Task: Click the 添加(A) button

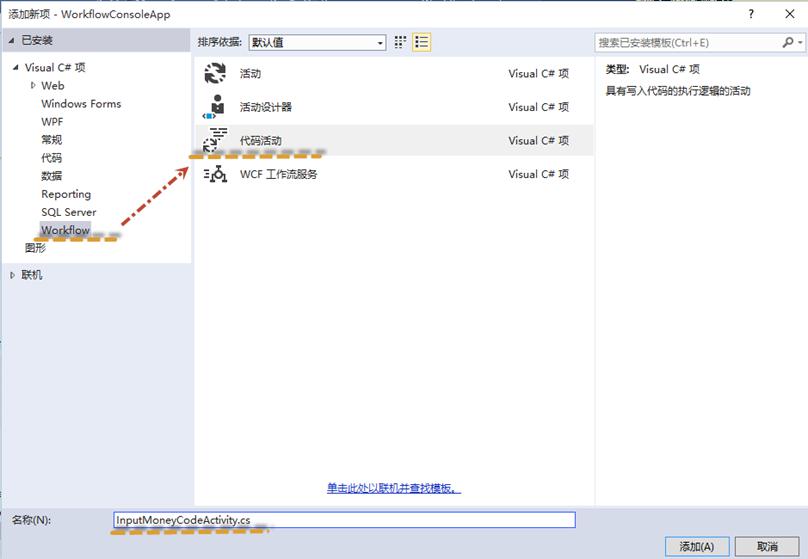Action: click(697, 546)
